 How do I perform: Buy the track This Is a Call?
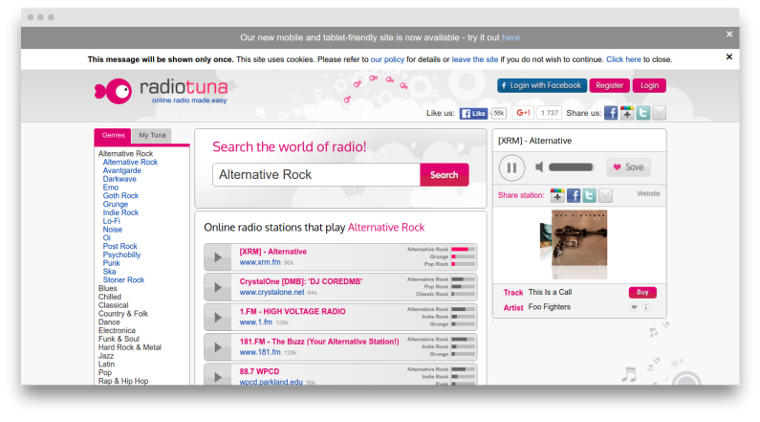pos(643,292)
